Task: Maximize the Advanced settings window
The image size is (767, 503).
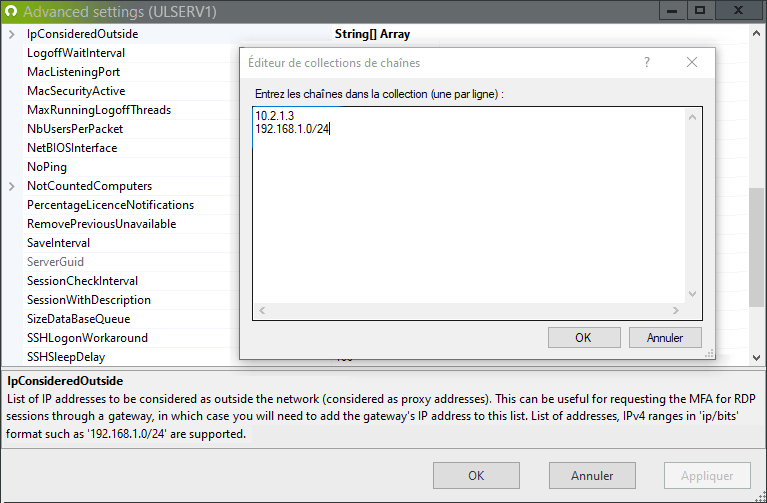Action: coord(700,11)
